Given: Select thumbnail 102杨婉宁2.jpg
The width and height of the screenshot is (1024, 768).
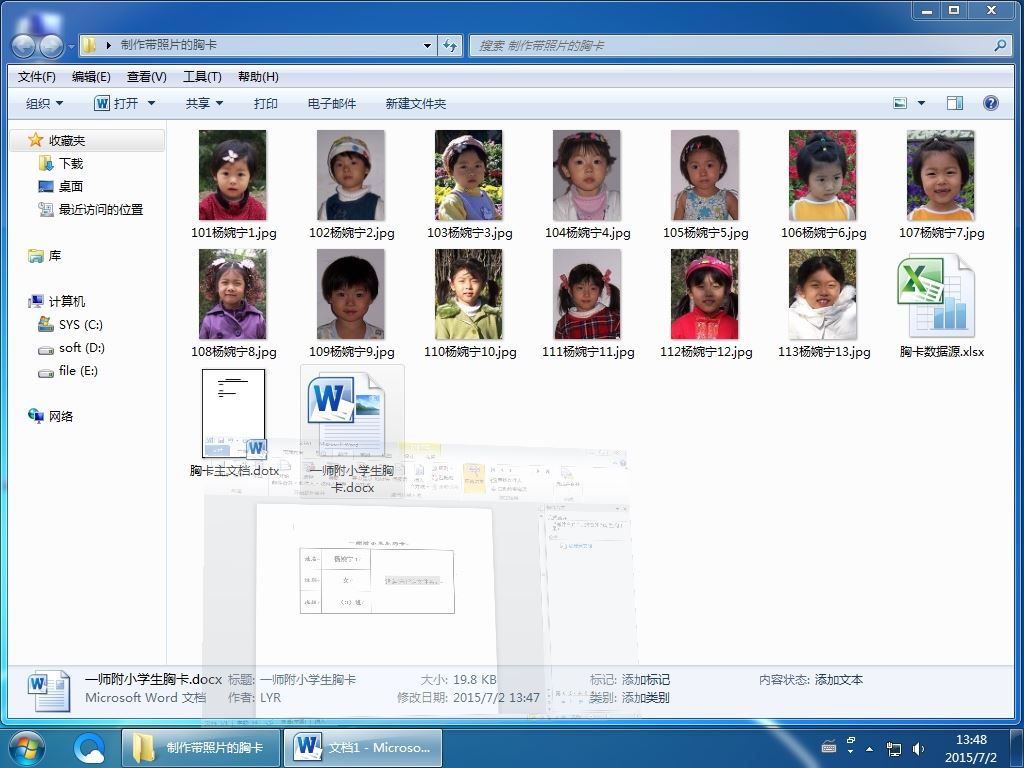Looking at the screenshot, I should [351, 175].
